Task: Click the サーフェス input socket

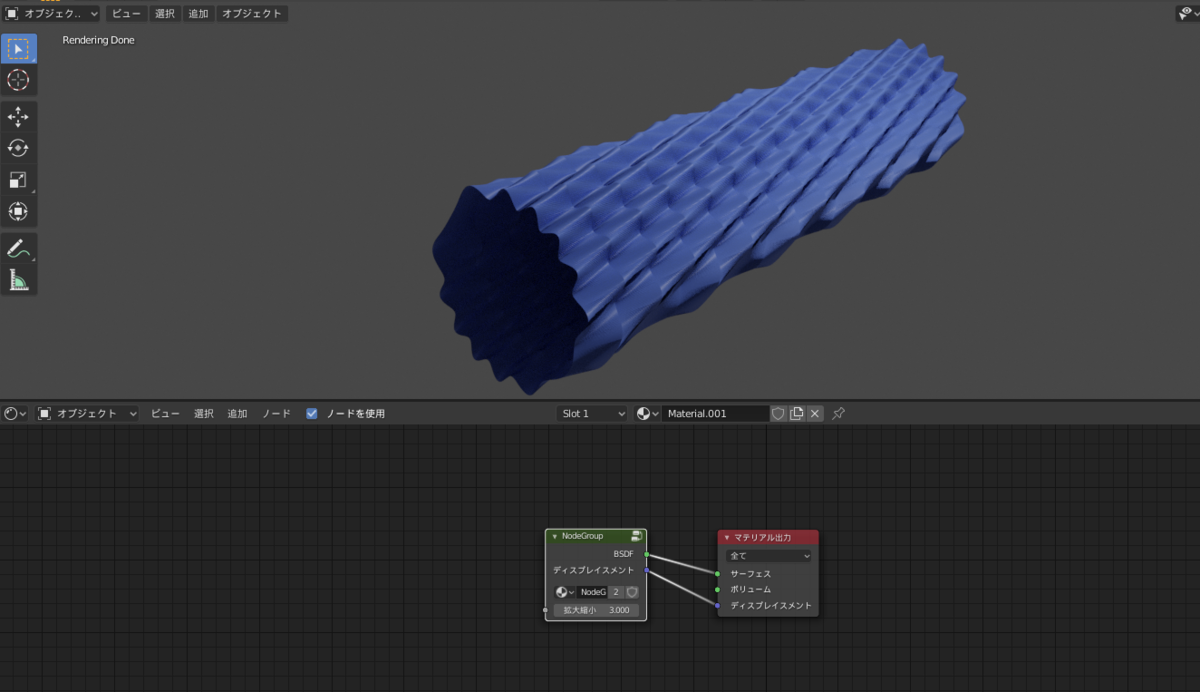Action: [718, 574]
